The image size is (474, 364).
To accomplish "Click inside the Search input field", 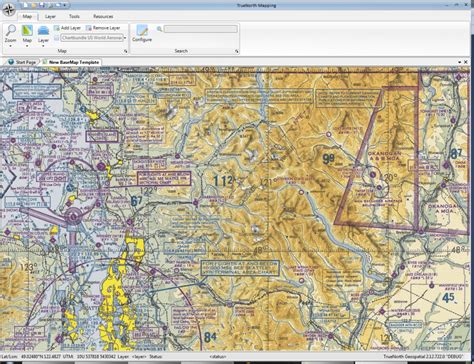I will pos(201,29).
